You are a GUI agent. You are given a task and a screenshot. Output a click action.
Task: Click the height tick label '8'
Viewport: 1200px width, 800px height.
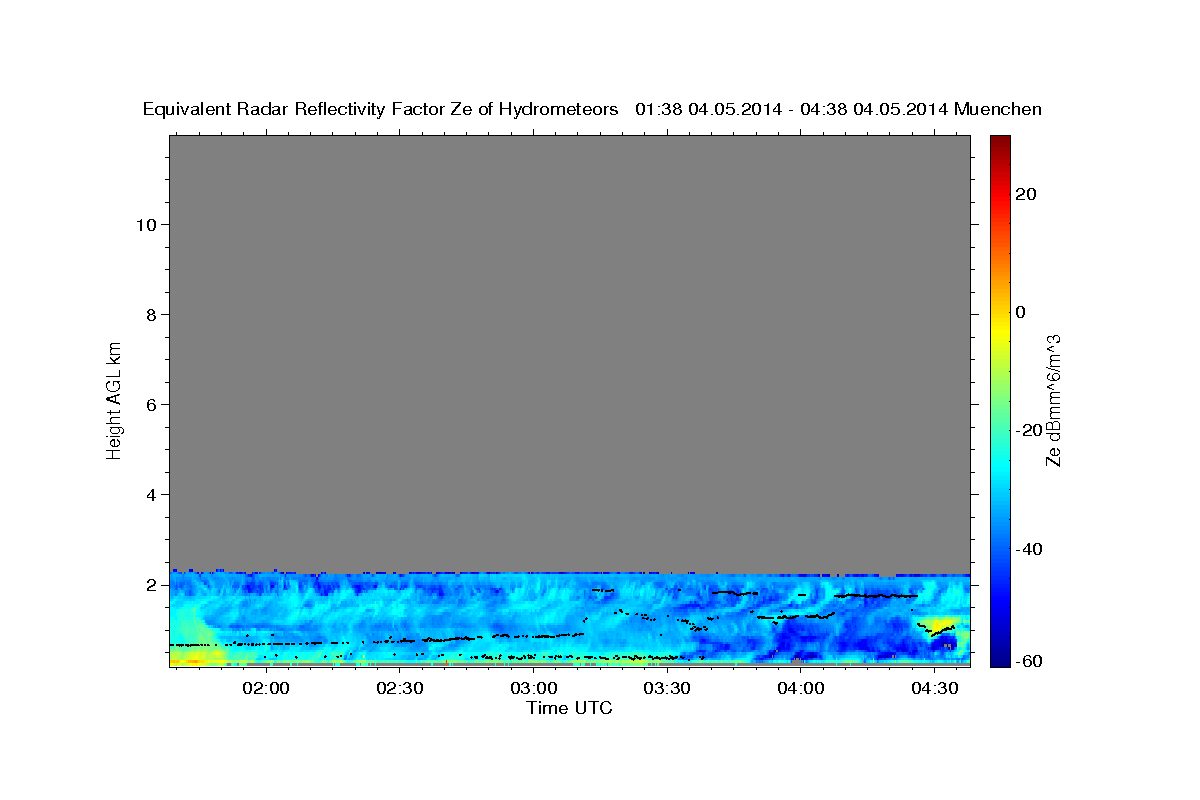pyautogui.click(x=150, y=314)
